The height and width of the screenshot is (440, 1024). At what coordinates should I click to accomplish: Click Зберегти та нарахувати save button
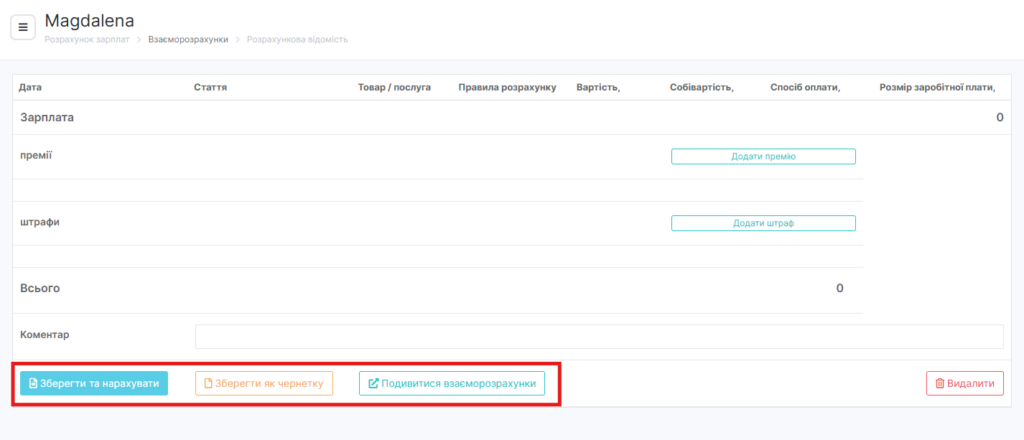(x=94, y=383)
